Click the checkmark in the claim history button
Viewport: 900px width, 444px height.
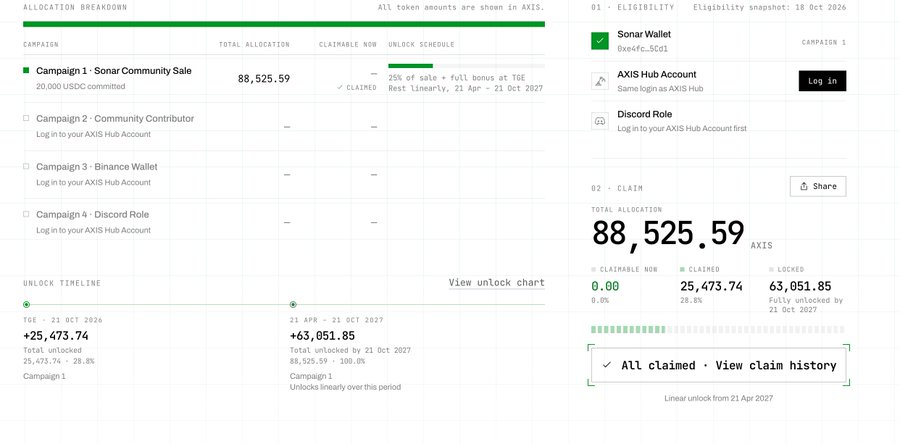(x=607, y=365)
